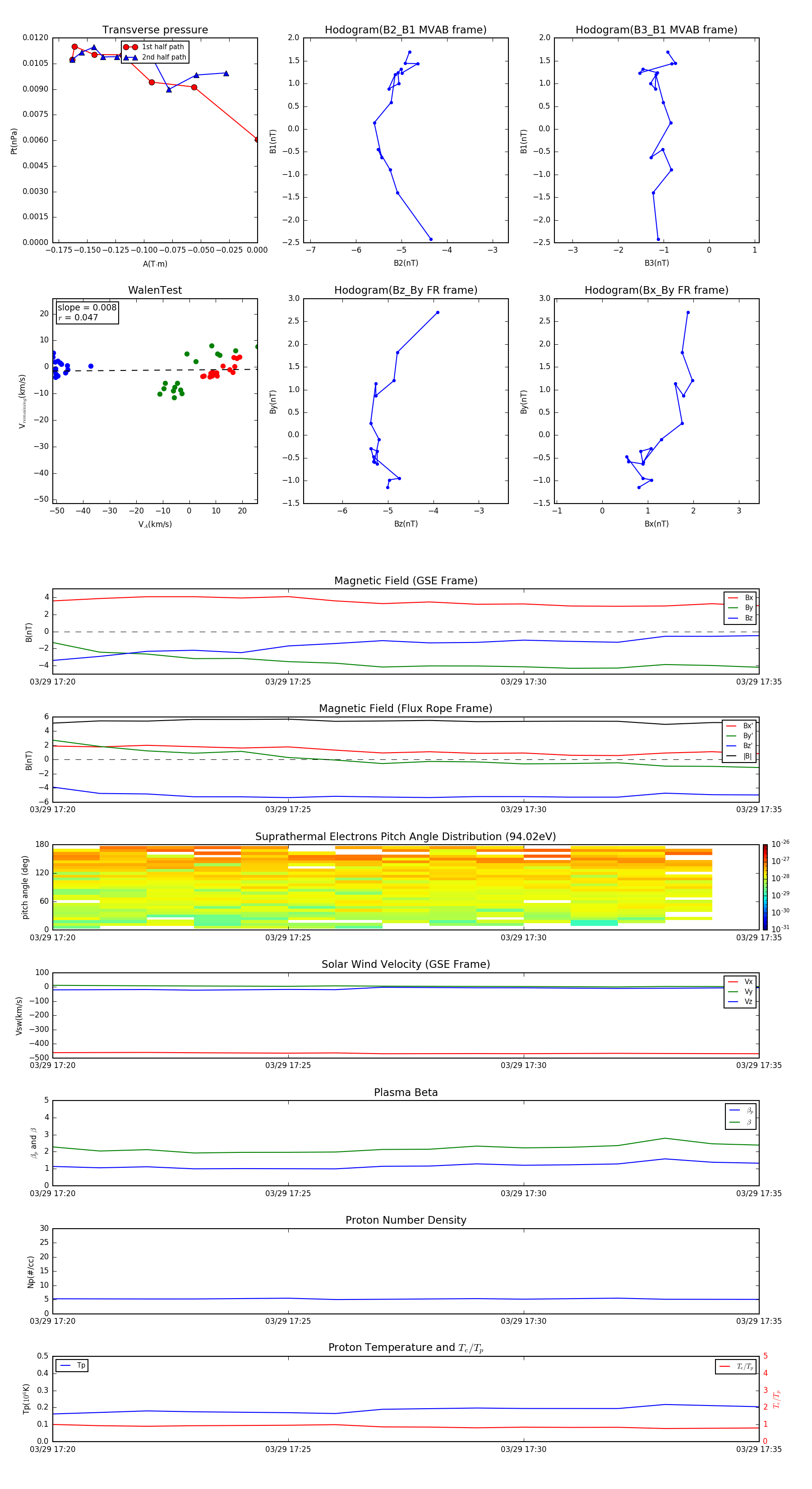Click the 'Vremaining(km/s)' y-axis label

(22, 401)
